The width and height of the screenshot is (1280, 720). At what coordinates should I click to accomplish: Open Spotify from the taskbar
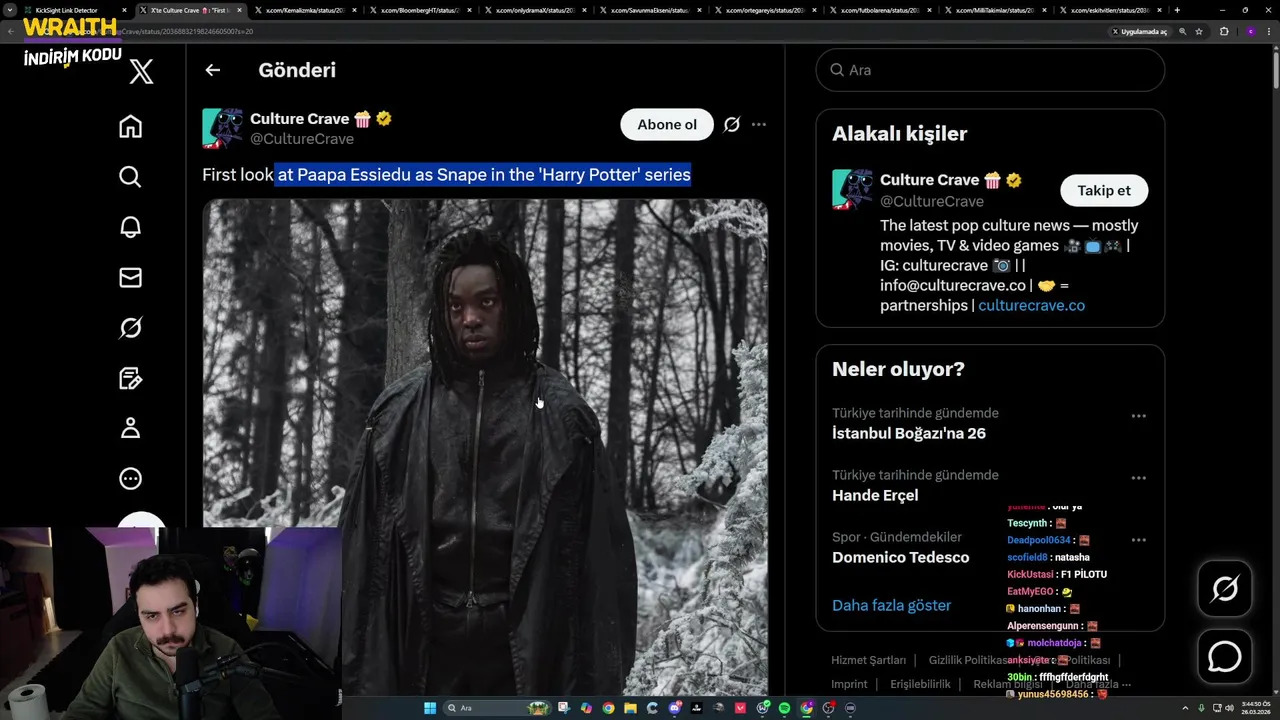[x=785, y=708]
